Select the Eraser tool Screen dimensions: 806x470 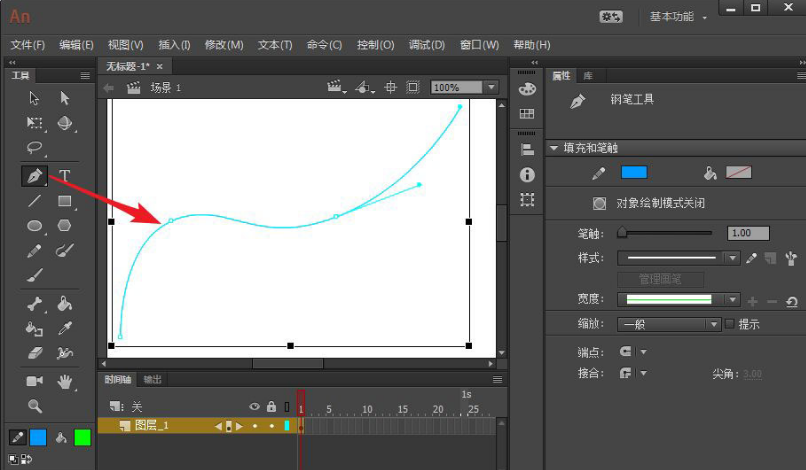pos(34,353)
